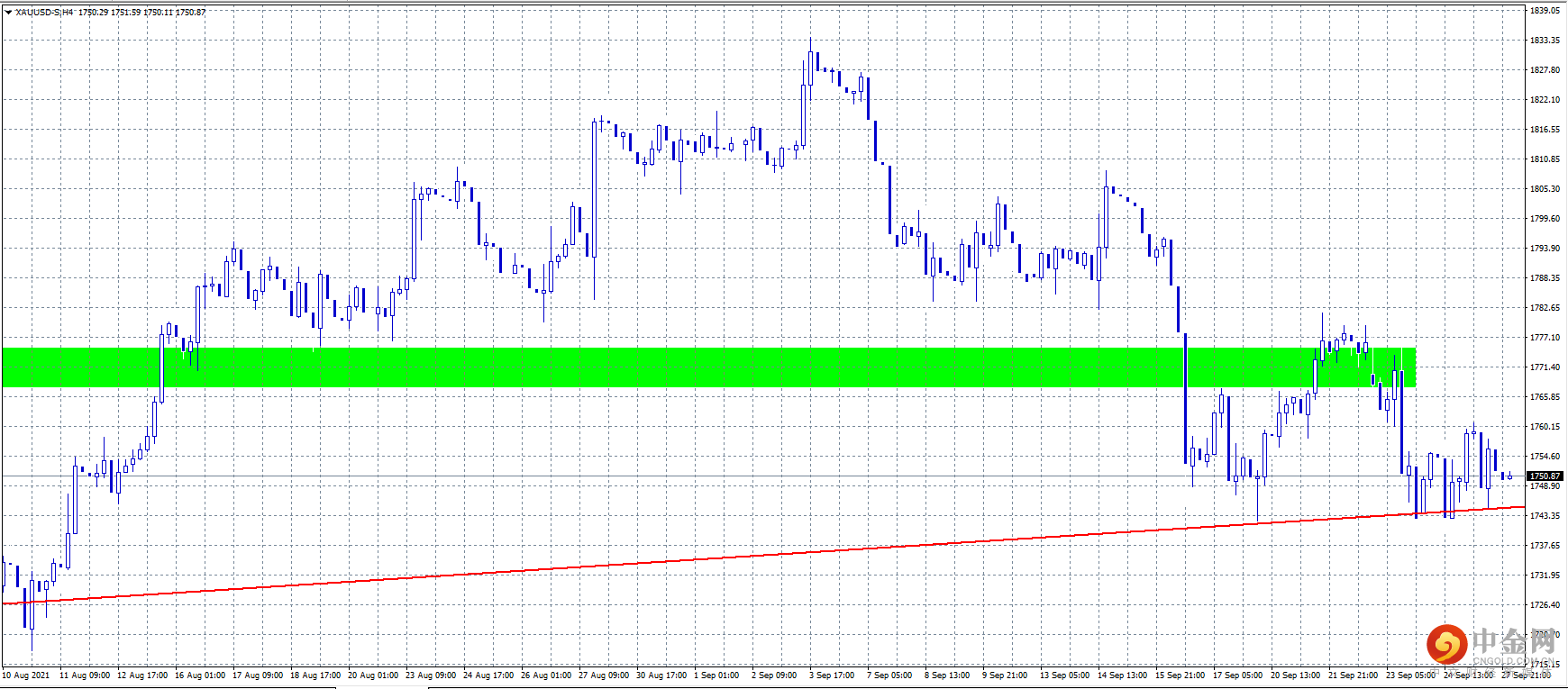This screenshot has width=1568, height=689.
Task: Select the red ascending trendline
Action: click(763, 555)
